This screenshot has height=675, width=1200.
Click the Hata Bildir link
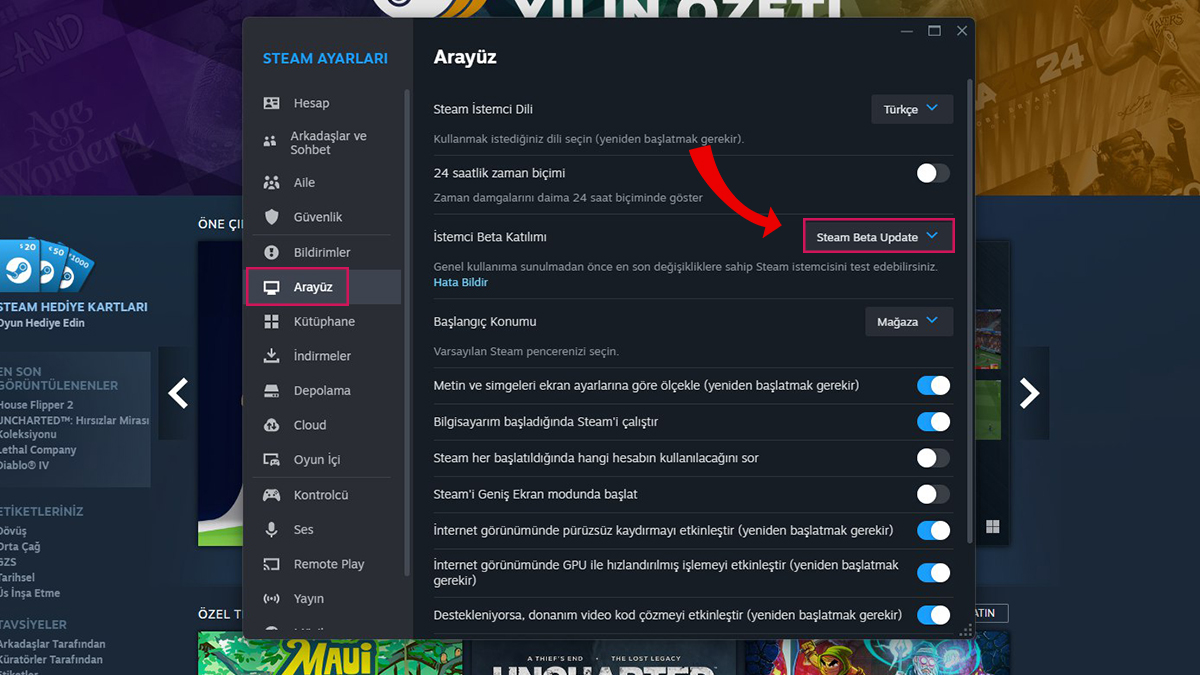[460, 282]
